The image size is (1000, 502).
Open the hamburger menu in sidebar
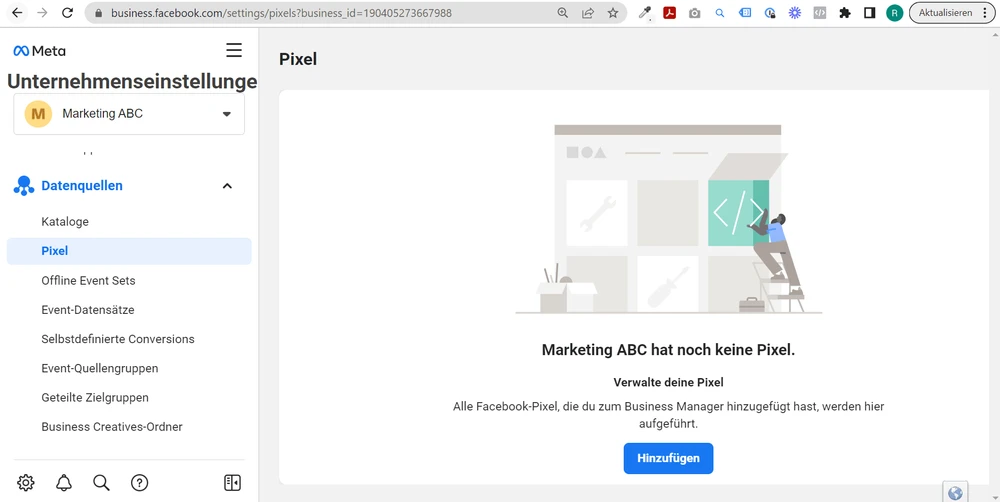tap(234, 50)
